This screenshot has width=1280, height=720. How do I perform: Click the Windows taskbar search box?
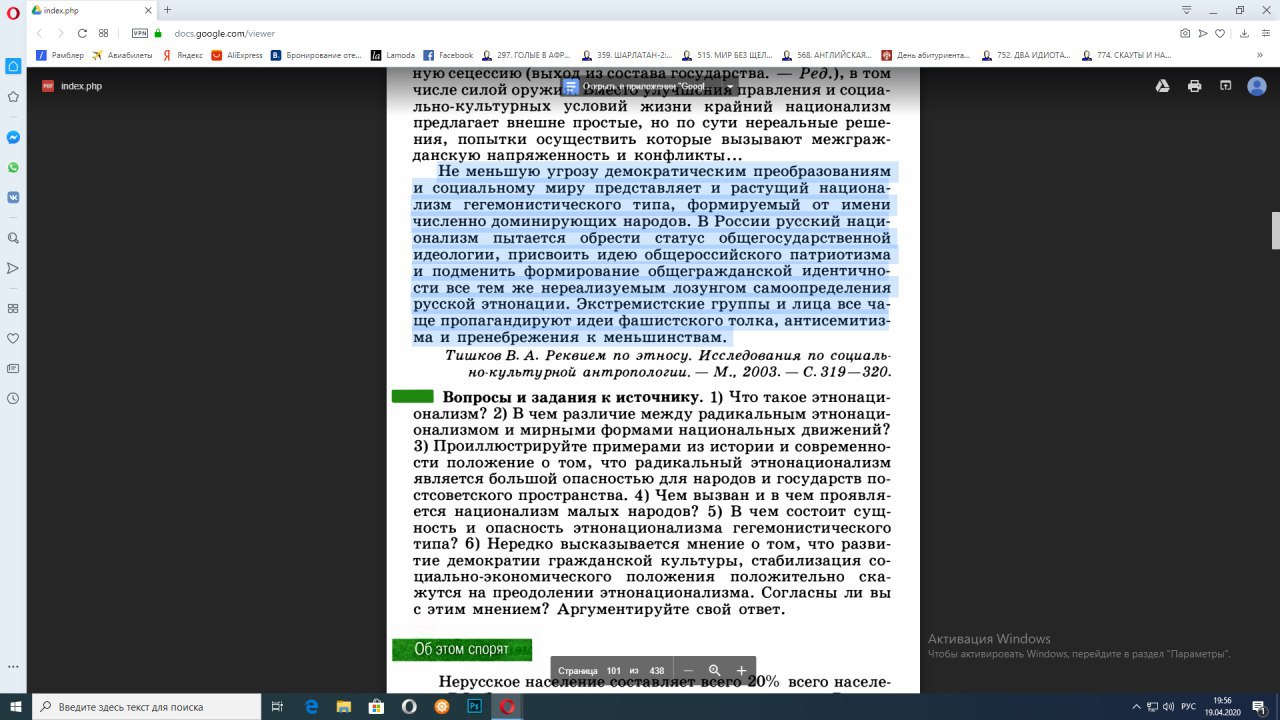[148, 706]
